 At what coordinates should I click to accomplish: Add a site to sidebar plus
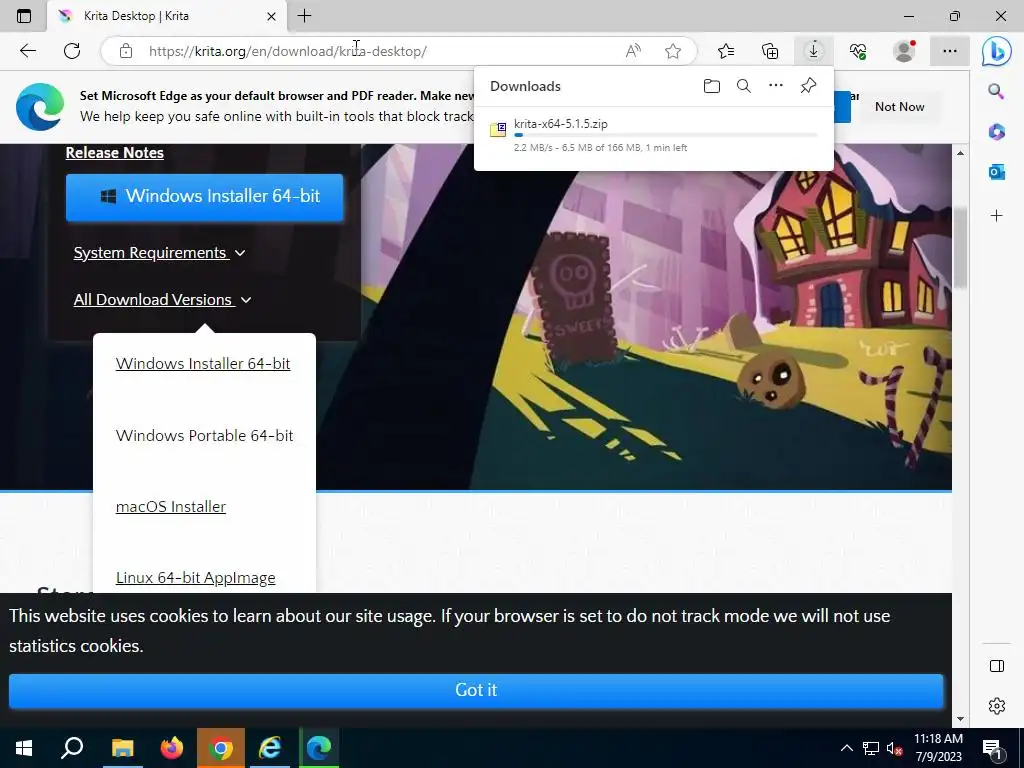pos(997,216)
